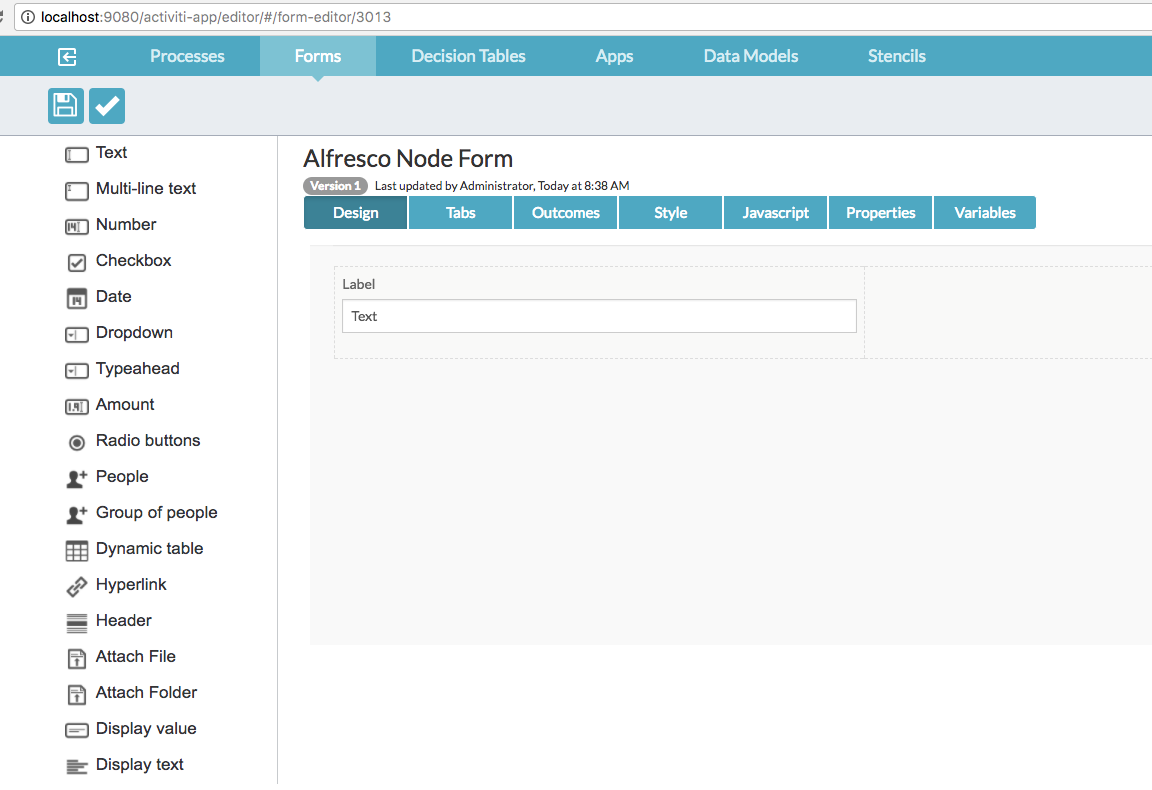Viewport: 1152px width, 790px height.
Task: Click the Text input field on canvas
Action: tap(600, 316)
